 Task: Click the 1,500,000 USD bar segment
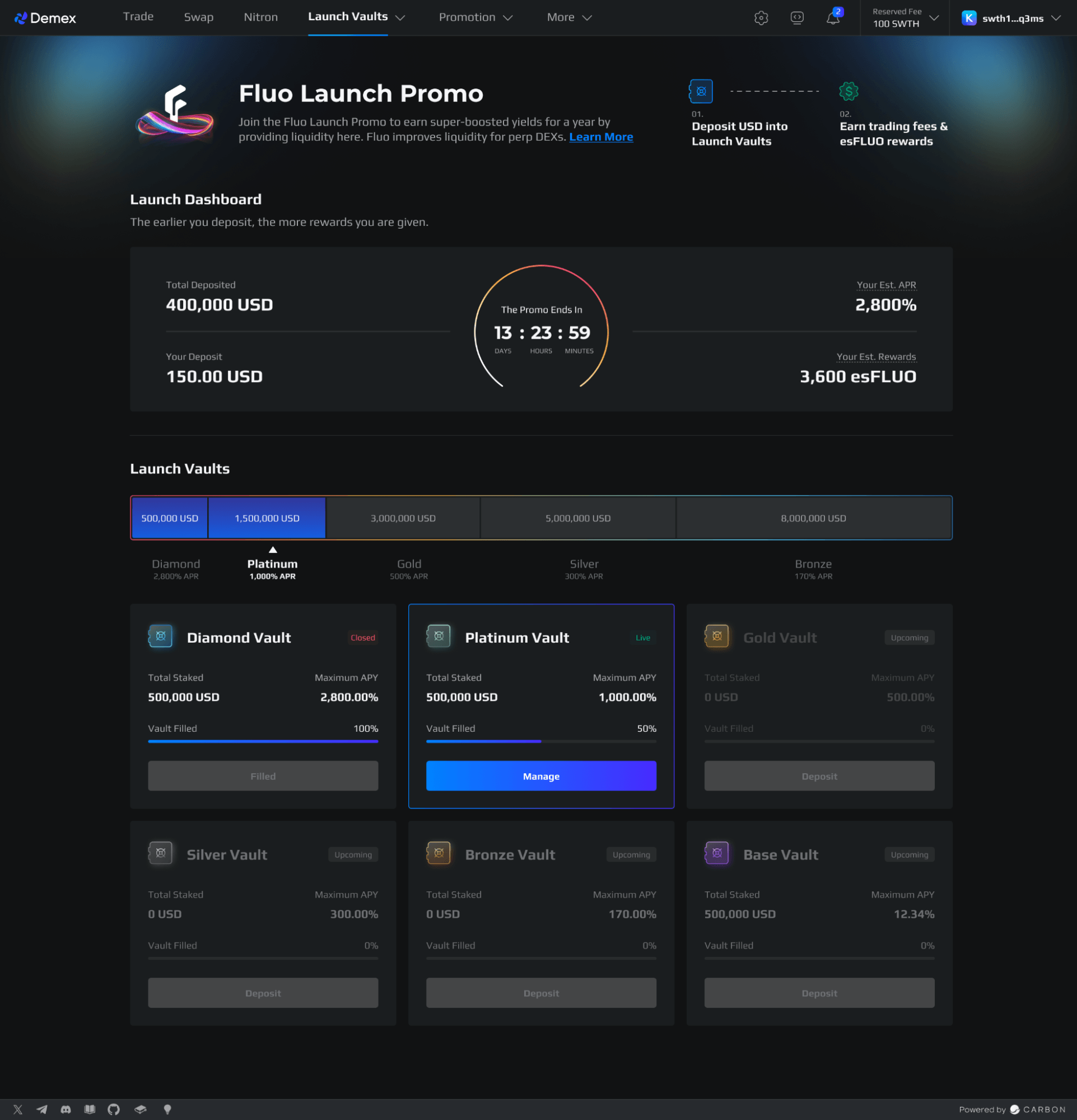pos(267,518)
